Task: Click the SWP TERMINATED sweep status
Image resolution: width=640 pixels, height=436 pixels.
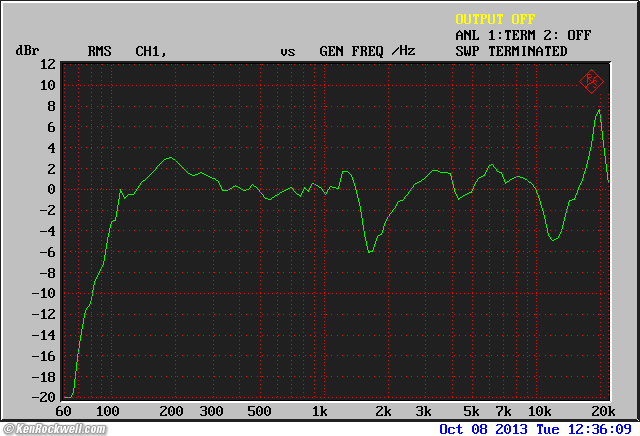Action: 510,51
